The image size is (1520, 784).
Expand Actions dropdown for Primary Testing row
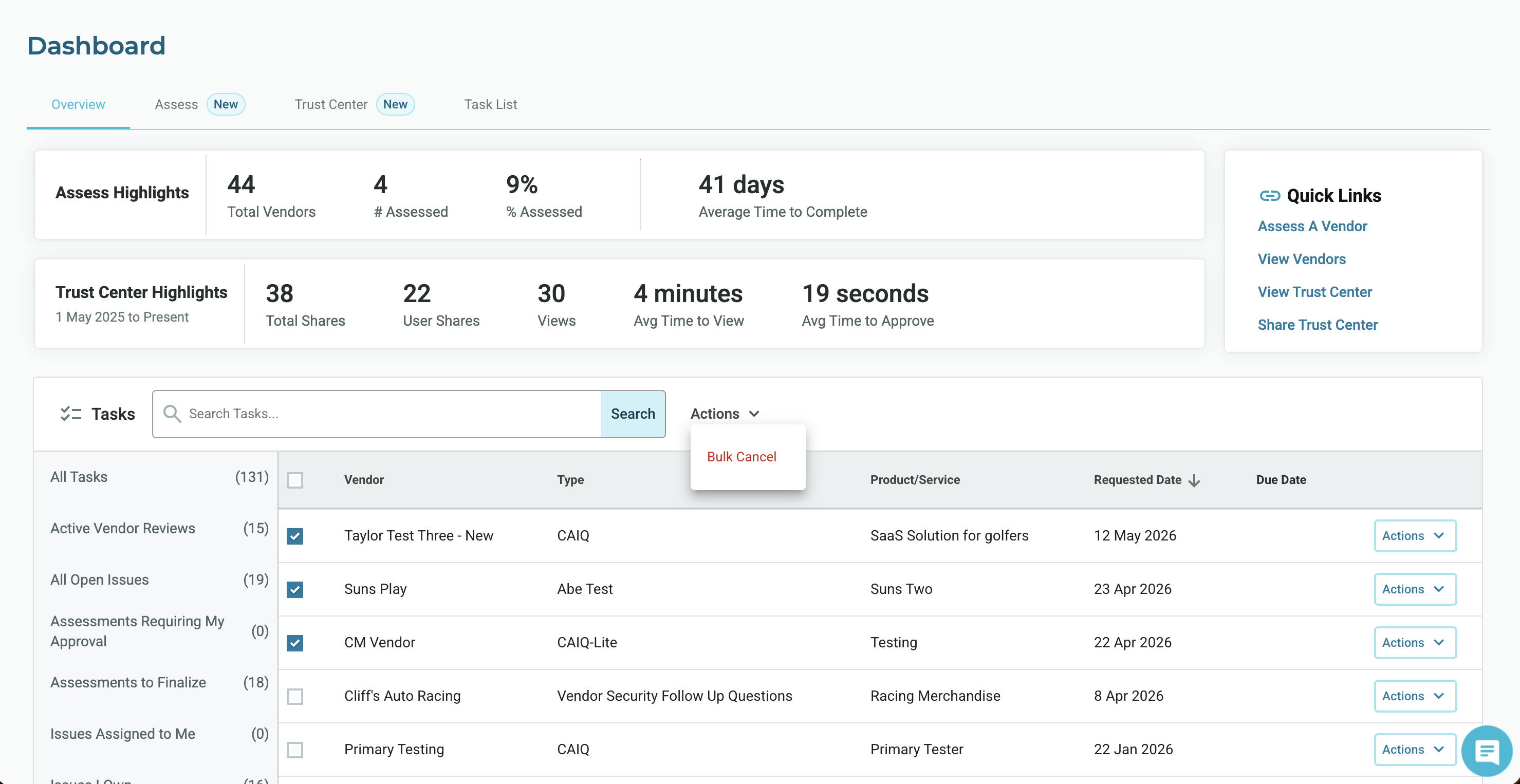click(1415, 749)
